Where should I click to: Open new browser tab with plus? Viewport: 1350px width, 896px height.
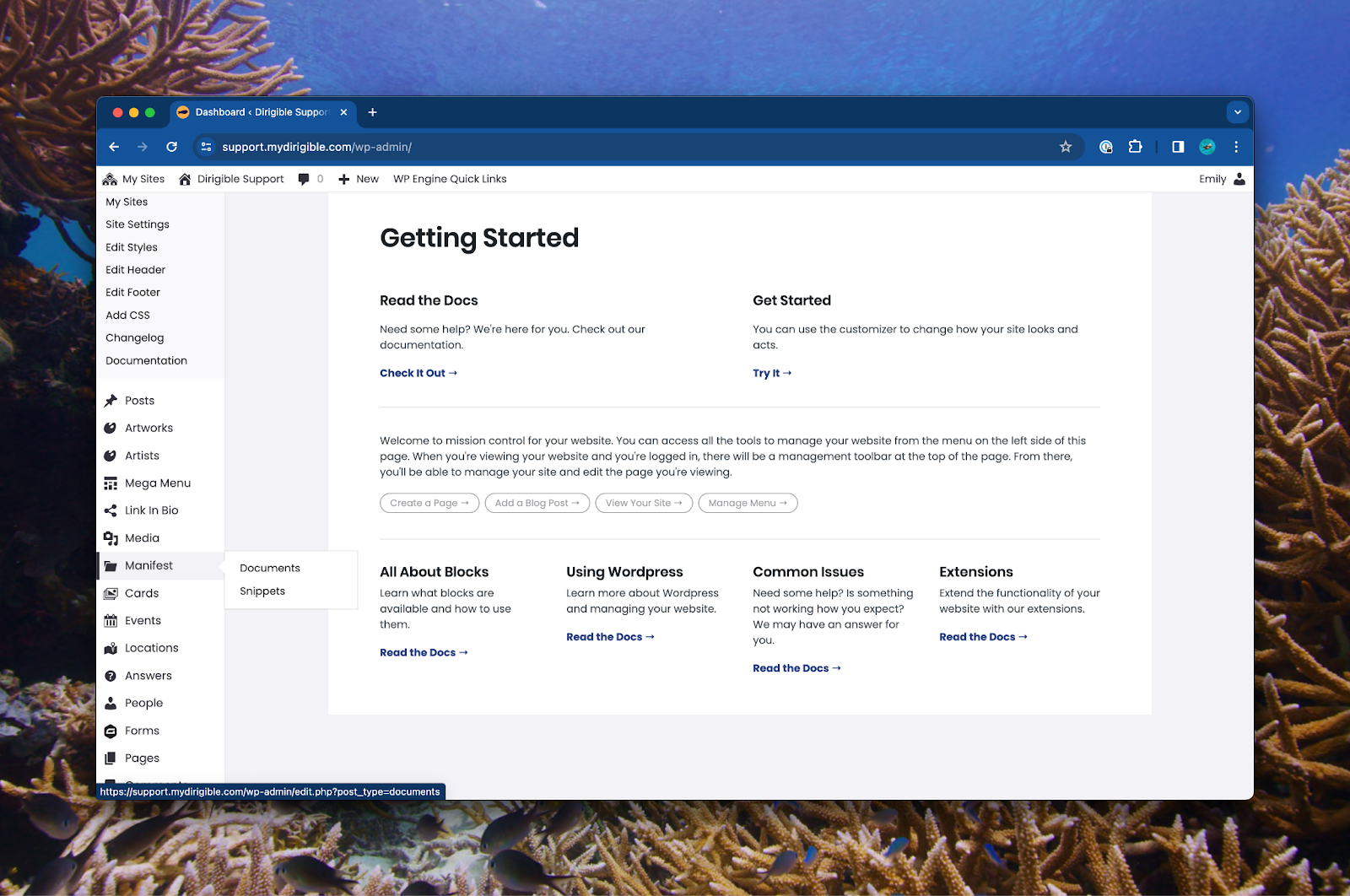pyautogui.click(x=372, y=112)
